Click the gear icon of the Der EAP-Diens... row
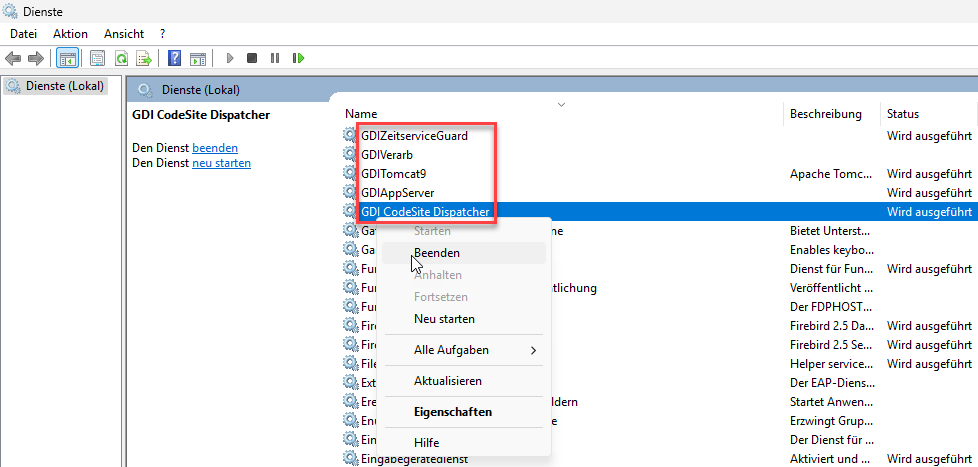 [351, 382]
